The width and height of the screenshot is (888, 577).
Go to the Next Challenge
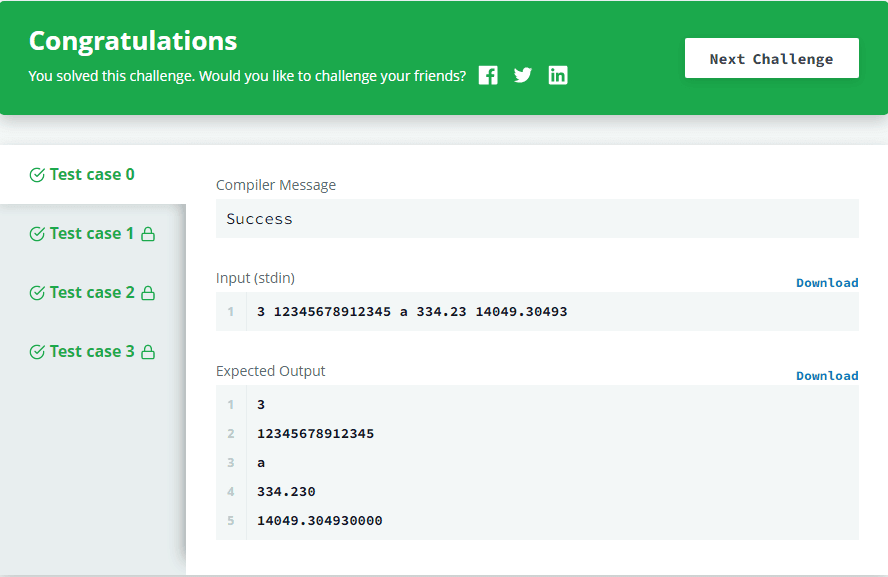point(771,58)
